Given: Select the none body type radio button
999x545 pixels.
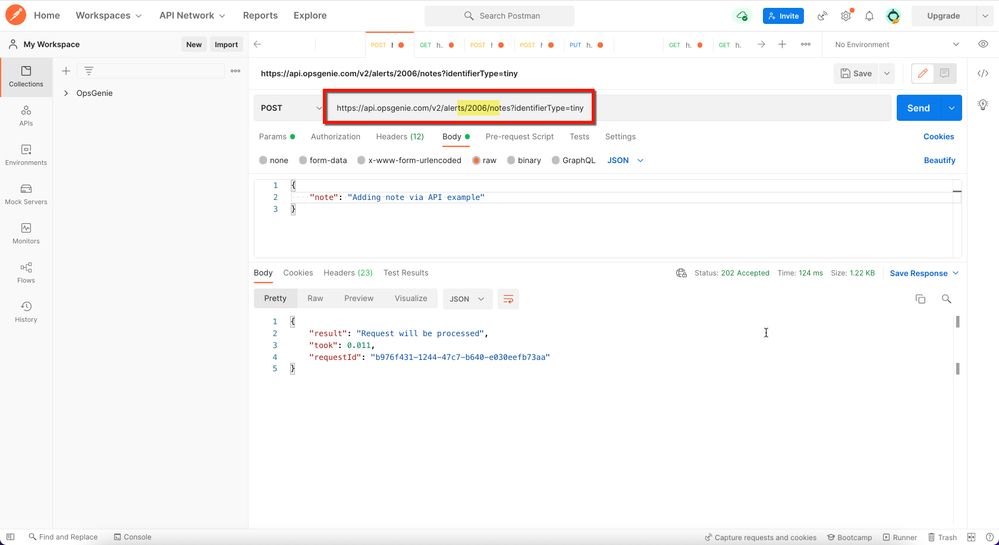Looking at the screenshot, I should point(263,161).
